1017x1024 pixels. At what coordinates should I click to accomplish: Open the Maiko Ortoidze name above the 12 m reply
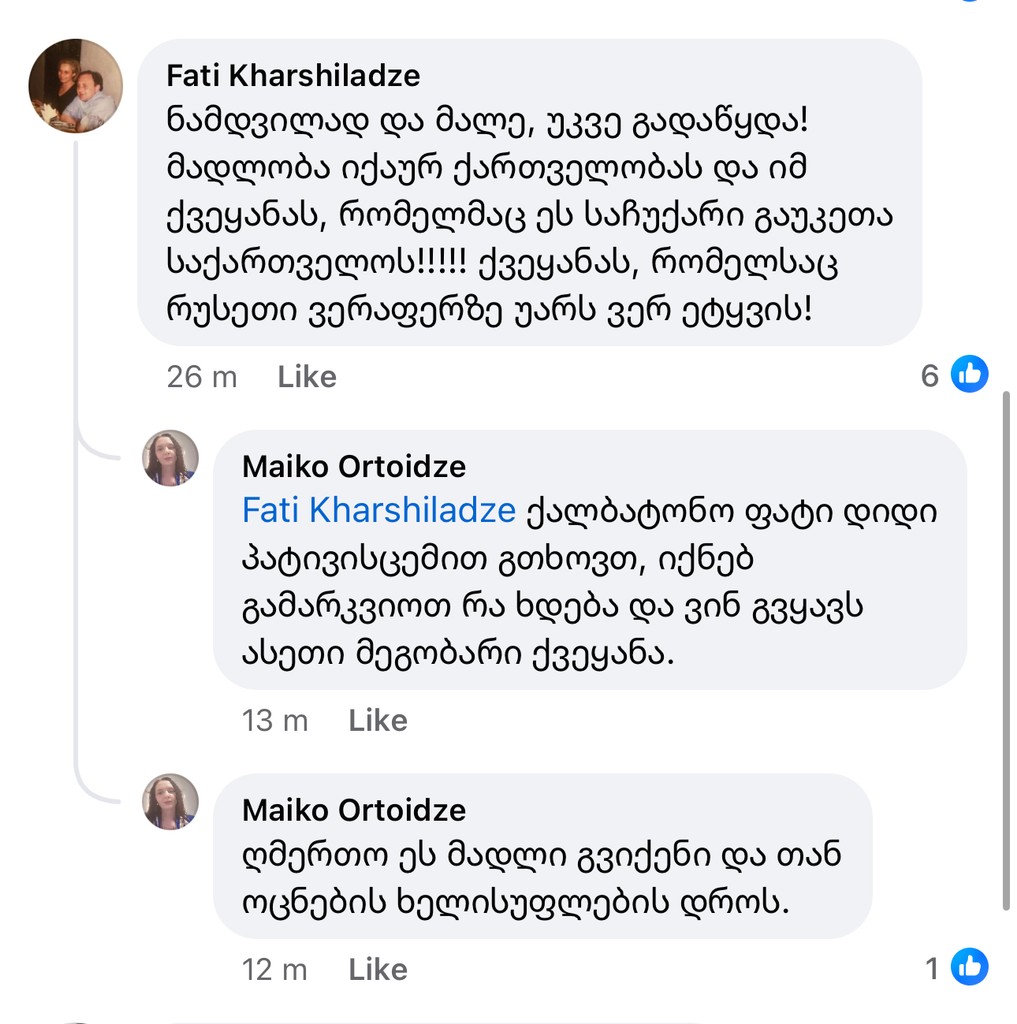(354, 810)
